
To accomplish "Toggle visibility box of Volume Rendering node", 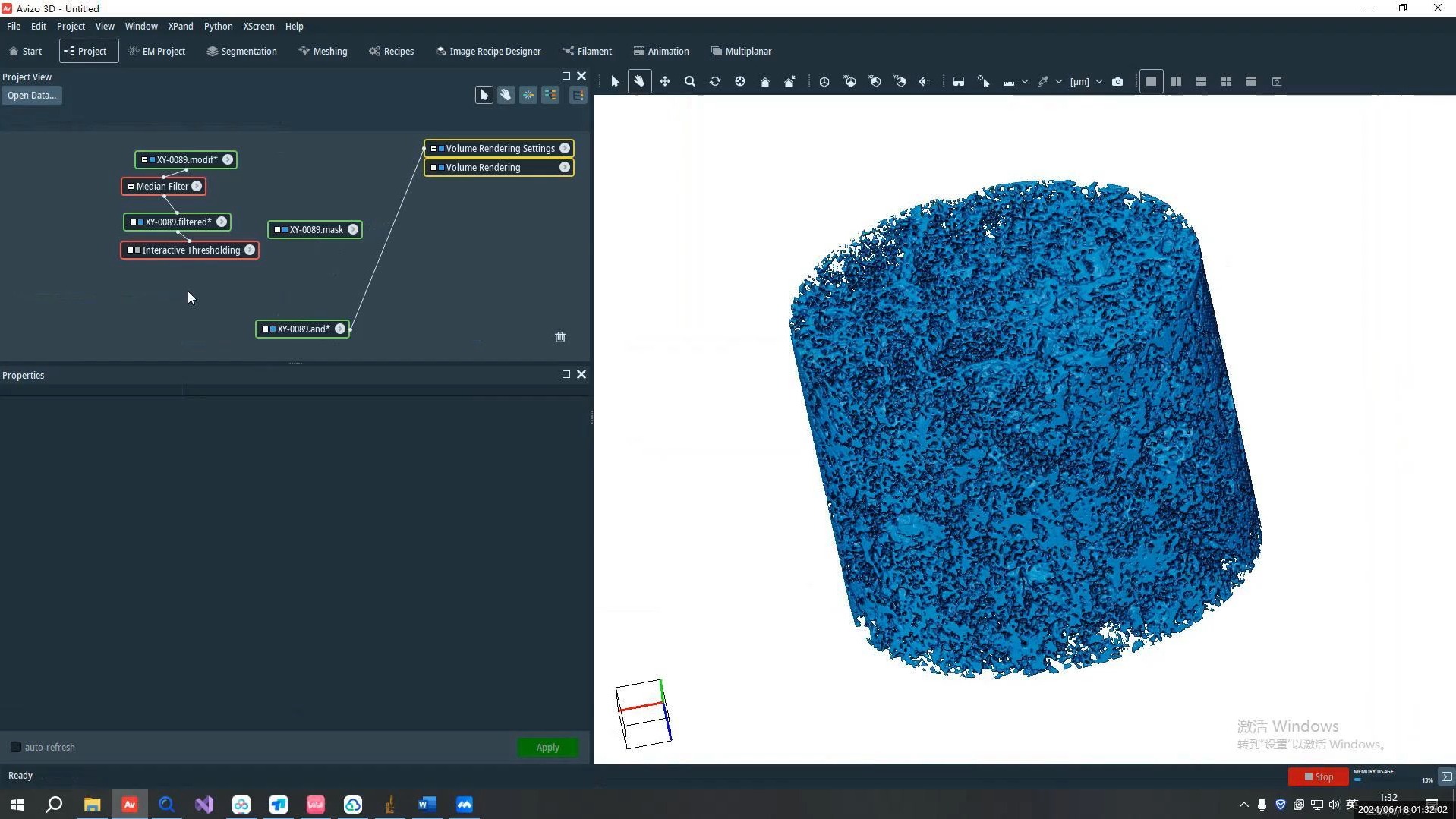I will pos(433,168).
